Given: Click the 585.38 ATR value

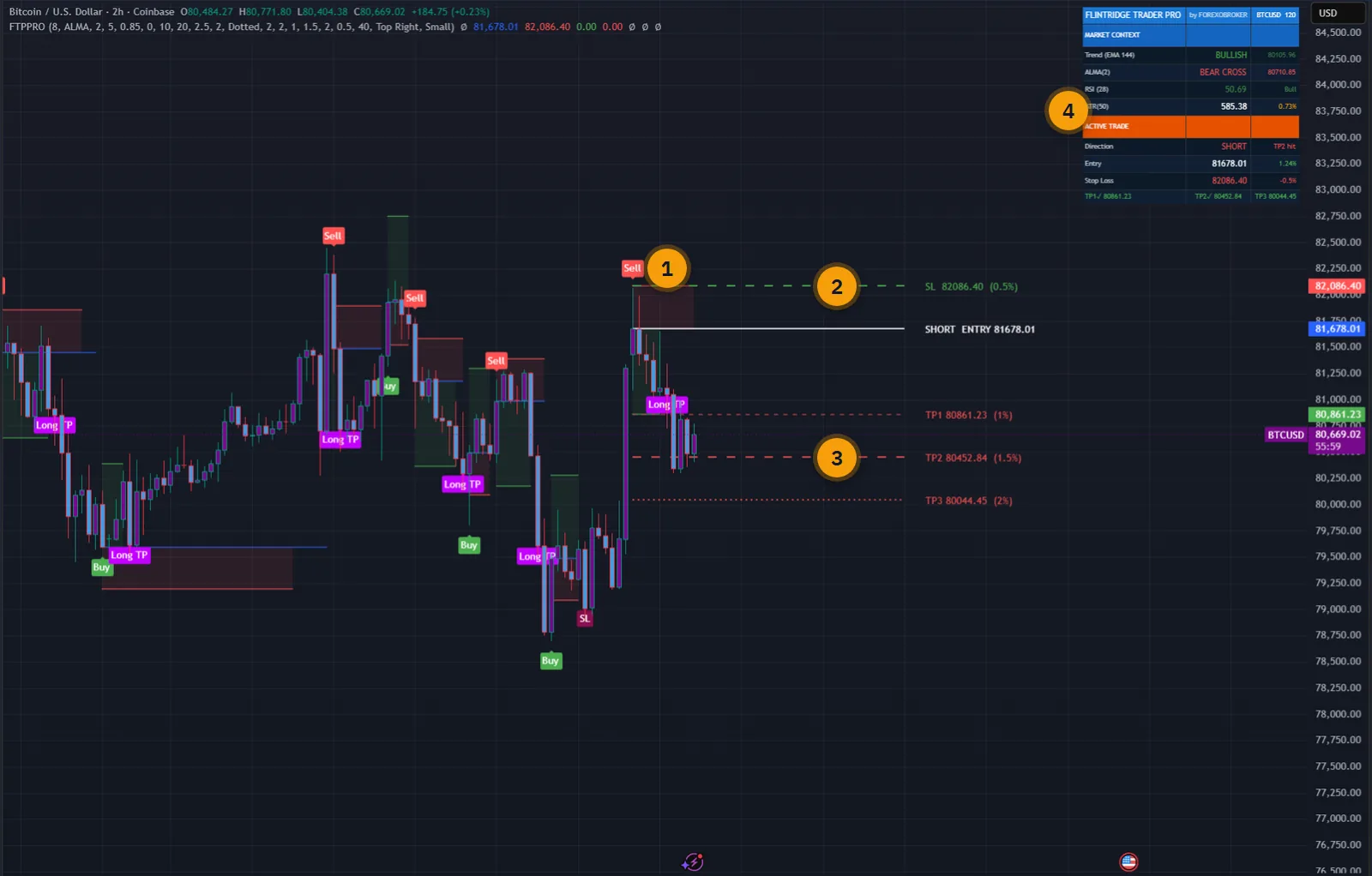Looking at the screenshot, I should [1234, 106].
